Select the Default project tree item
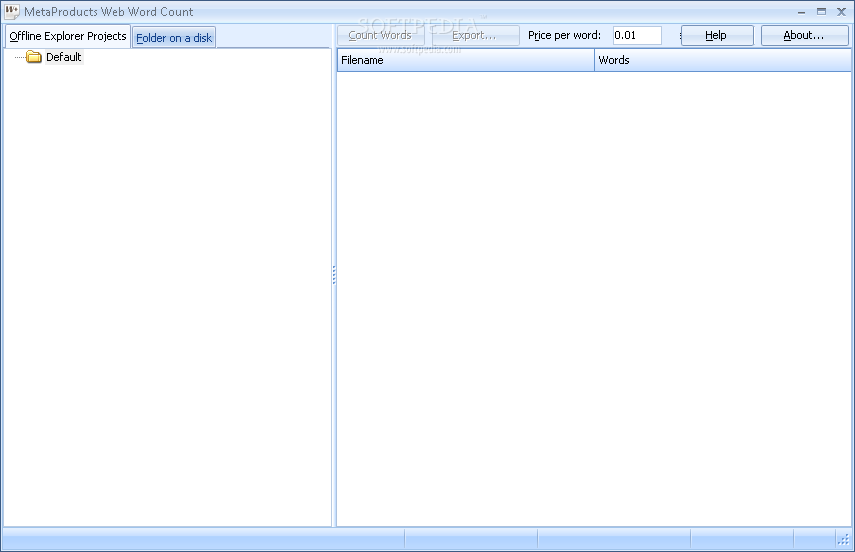Screen dimensions: 855x552 coord(63,57)
